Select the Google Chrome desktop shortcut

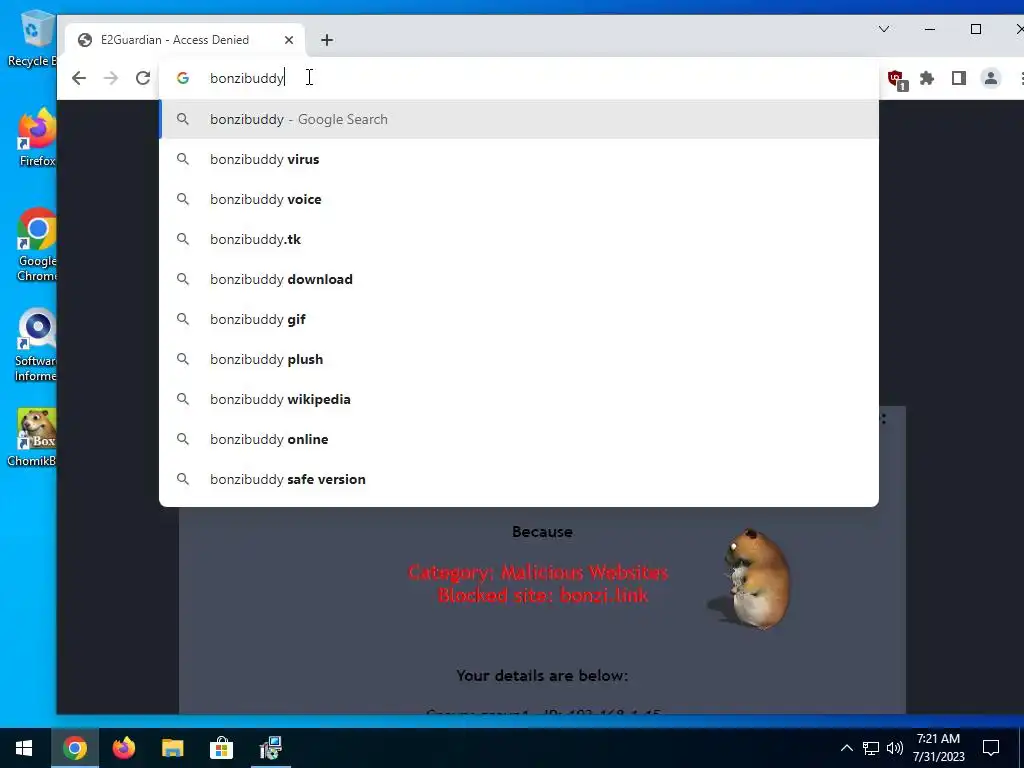click(37, 245)
